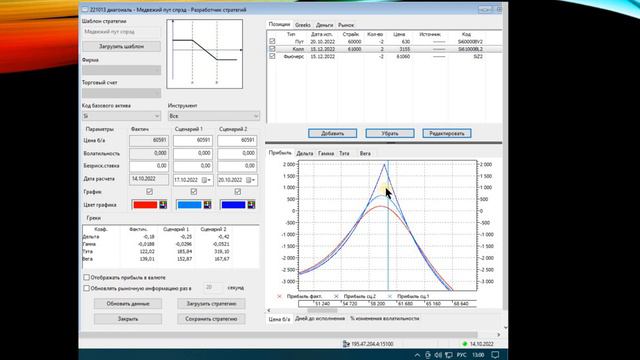This screenshot has width=640, height=360.
Task: Open the network icon in the system tray
Action: click(449, 355)
